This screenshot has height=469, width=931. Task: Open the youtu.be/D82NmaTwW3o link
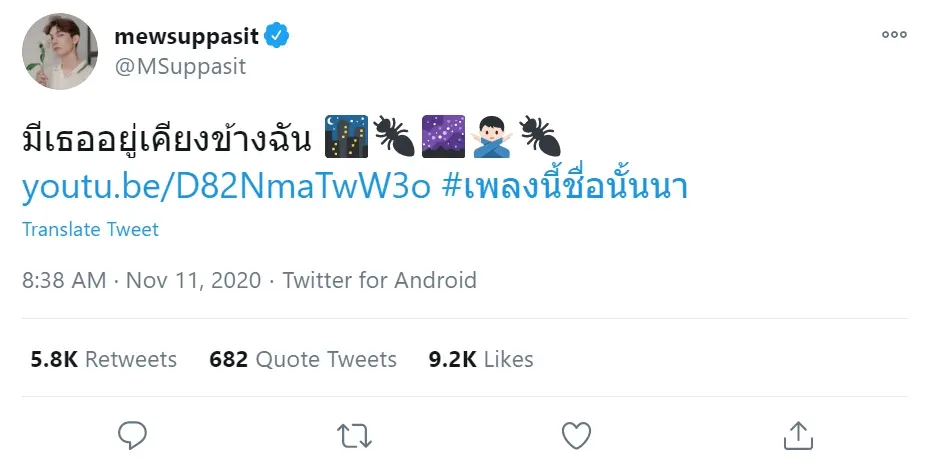tap(226, 186)
